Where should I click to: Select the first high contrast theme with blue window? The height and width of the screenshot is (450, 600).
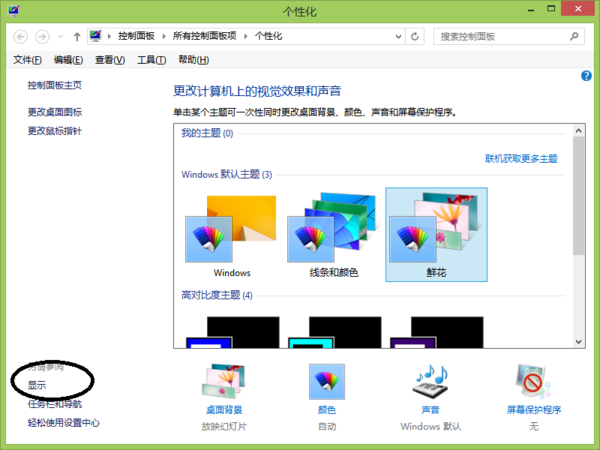[232, 332]
